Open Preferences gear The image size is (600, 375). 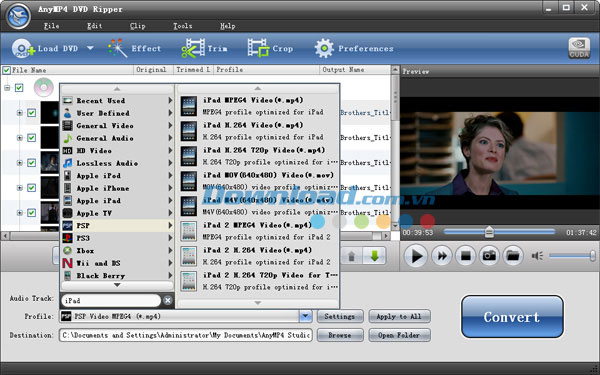pyautogui.click(x=324, y=49)
